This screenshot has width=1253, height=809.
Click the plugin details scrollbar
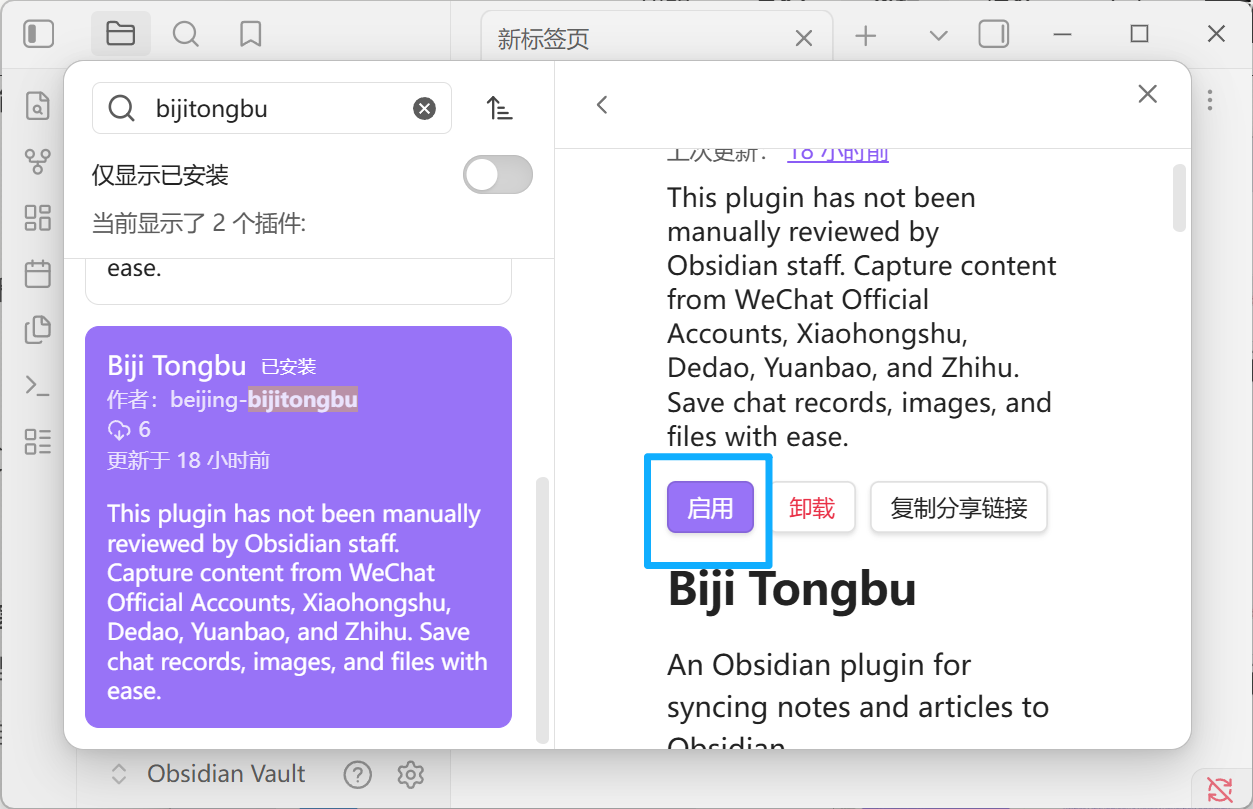[1179, 198]
